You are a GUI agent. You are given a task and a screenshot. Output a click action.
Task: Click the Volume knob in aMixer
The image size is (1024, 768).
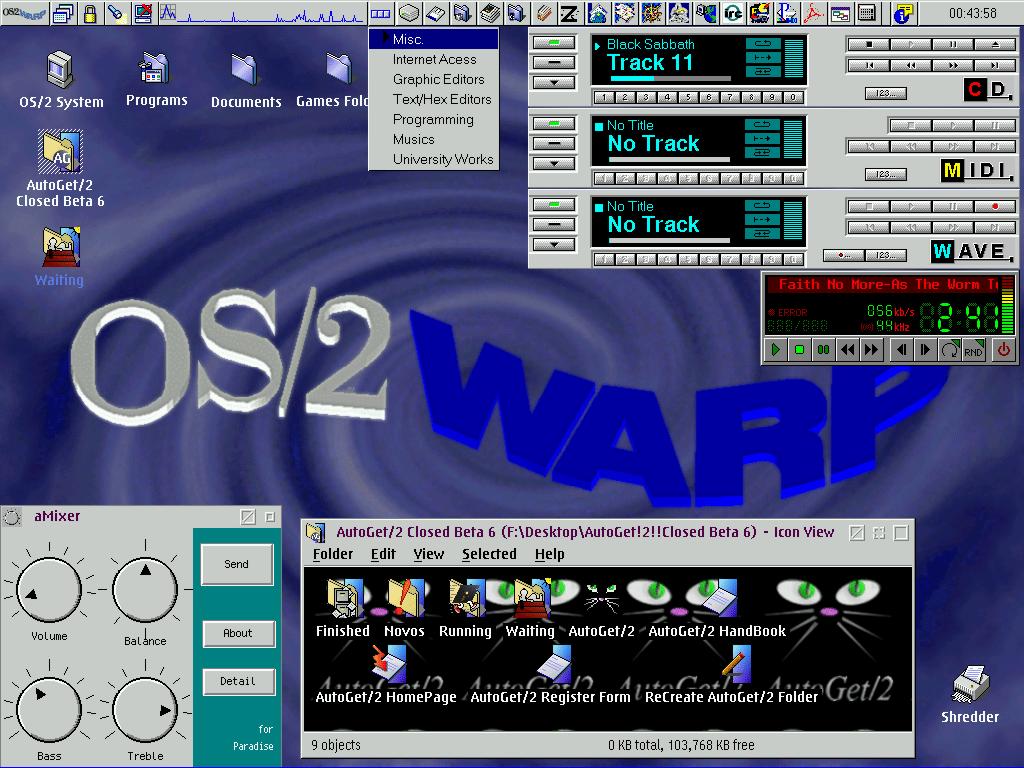point(48,590)
